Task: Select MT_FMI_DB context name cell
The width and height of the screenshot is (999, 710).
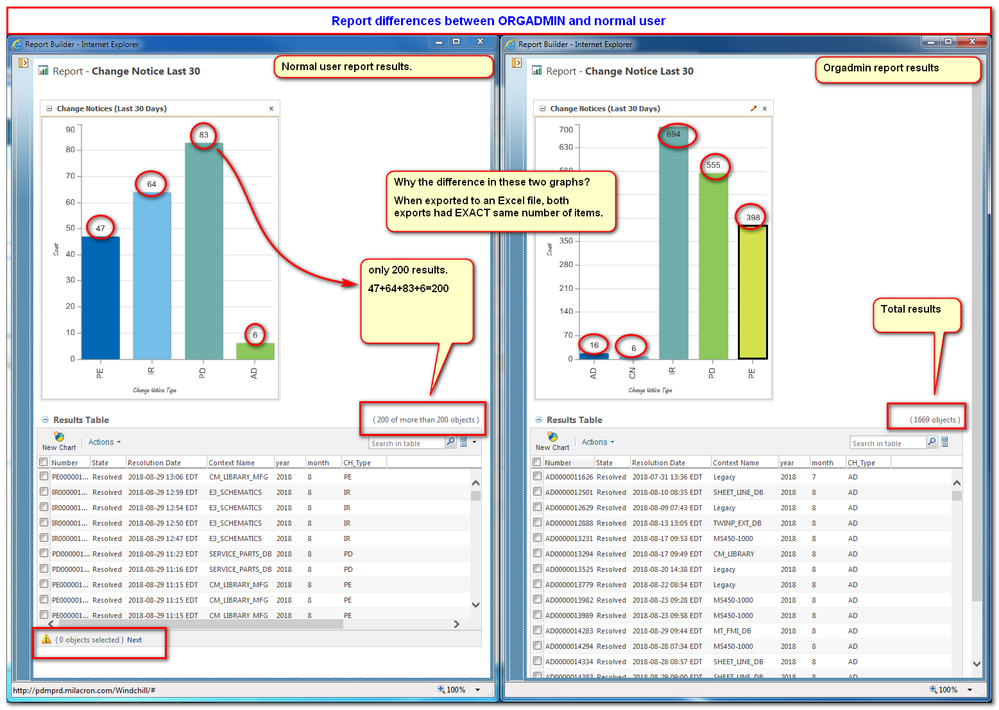Action: click(732, 630)
